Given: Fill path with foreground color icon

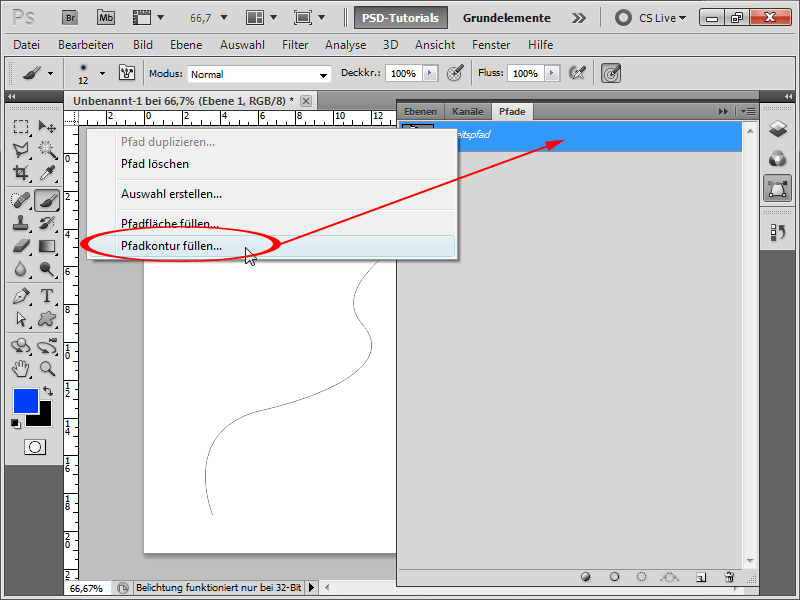Looking at the screenshot, I should [x=586, y=577].
